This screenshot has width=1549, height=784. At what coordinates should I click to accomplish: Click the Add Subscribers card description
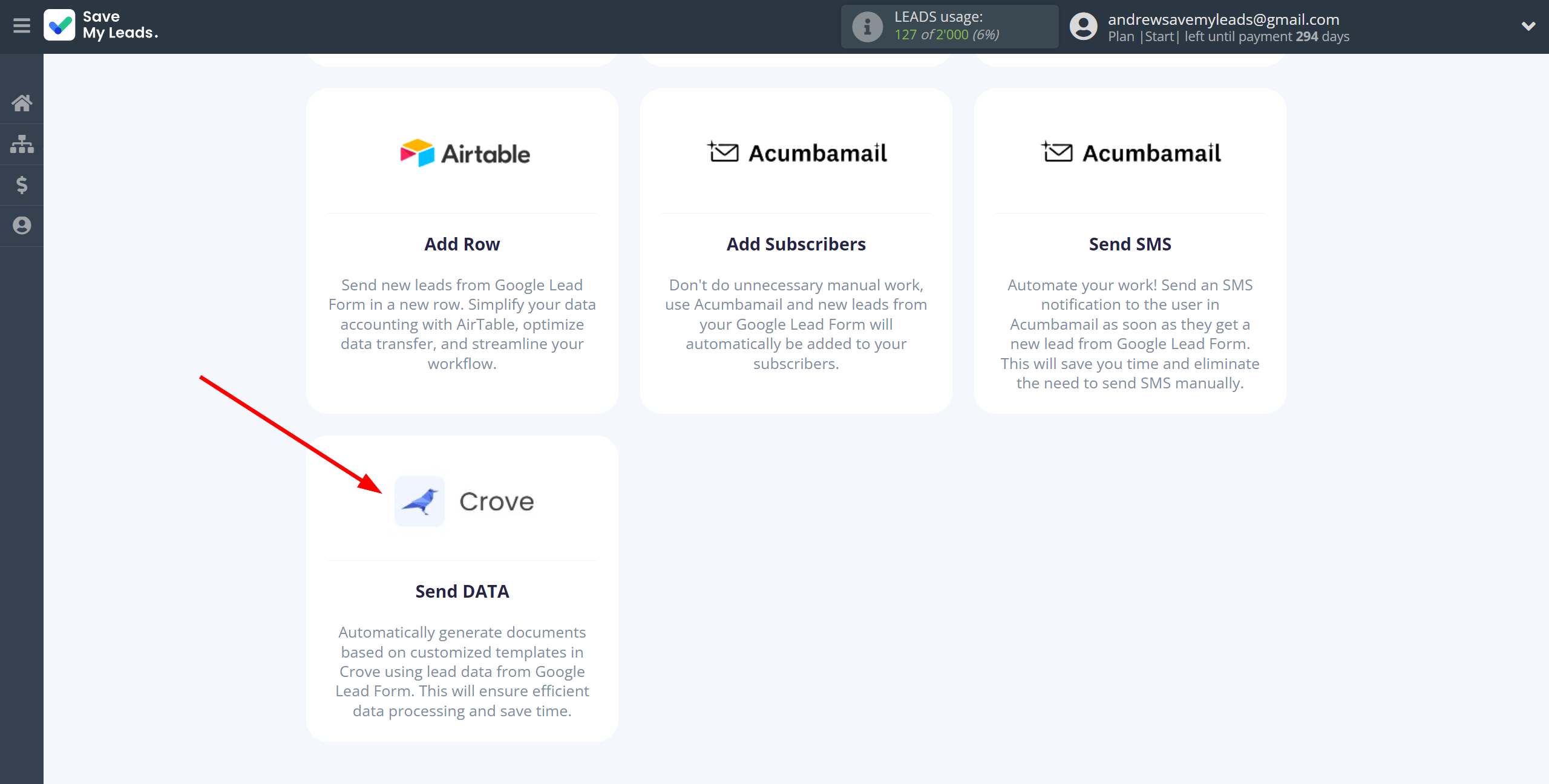coord(796,324)
